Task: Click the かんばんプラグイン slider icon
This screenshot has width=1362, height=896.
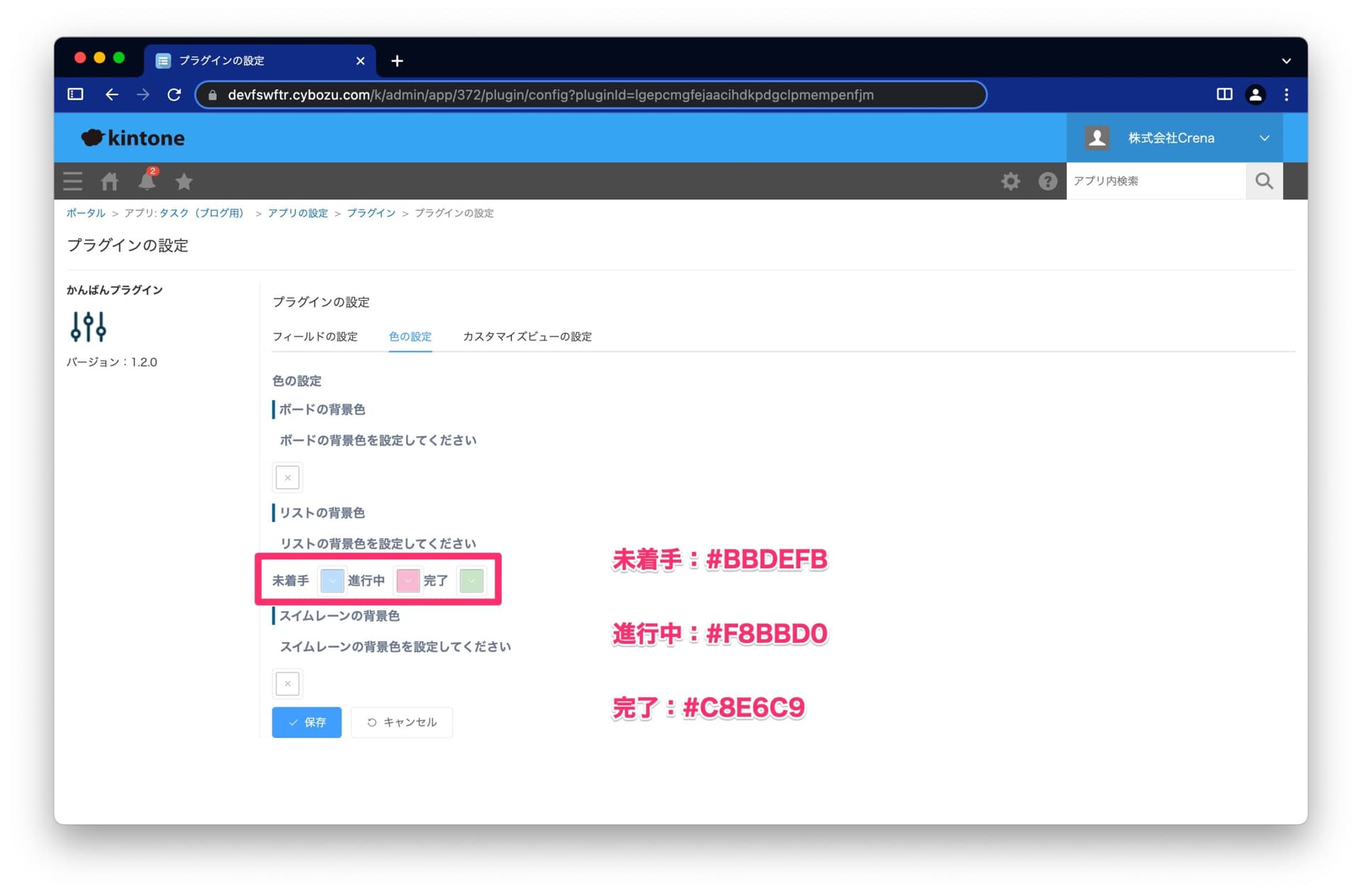Action: tap(89, 326)
